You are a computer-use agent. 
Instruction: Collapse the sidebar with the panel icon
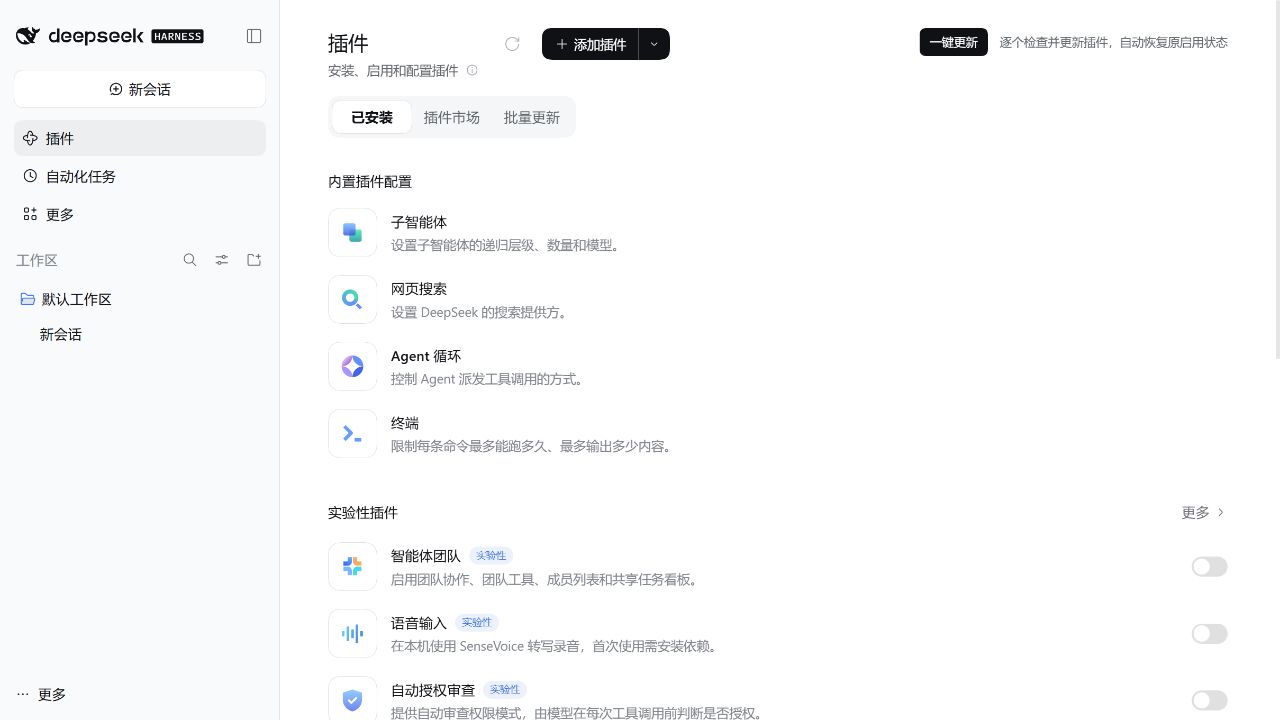(x=254, y=36)
